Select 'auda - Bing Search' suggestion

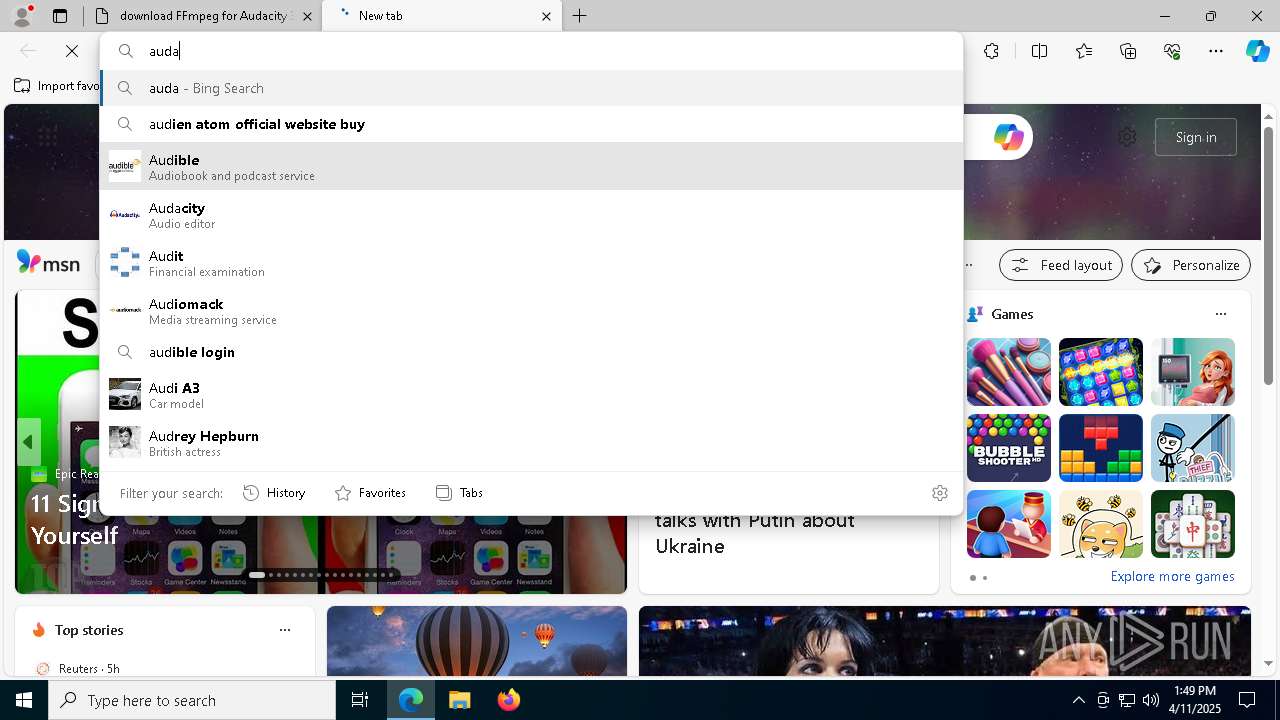[531, 88]
